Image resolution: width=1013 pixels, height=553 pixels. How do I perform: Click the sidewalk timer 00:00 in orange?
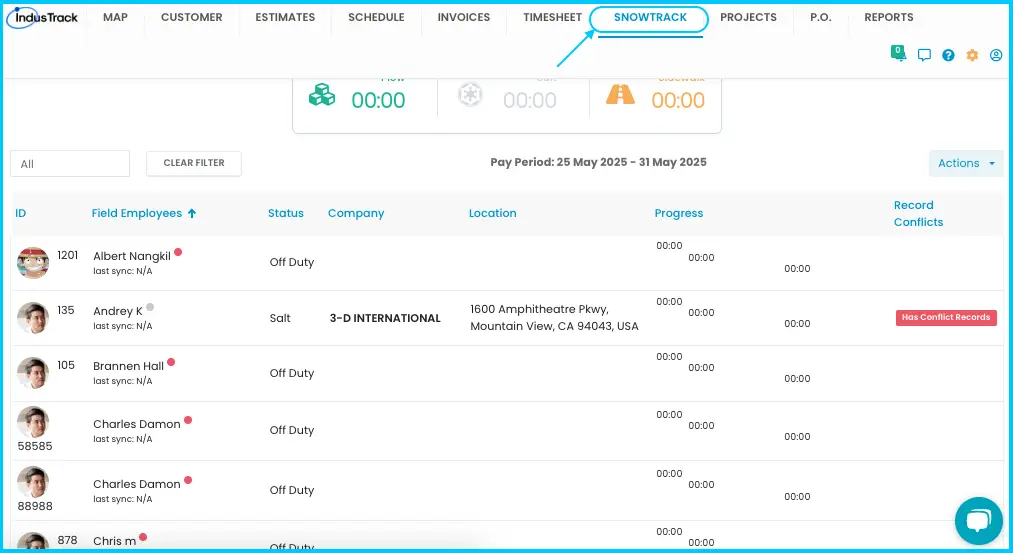click(678, 100)
